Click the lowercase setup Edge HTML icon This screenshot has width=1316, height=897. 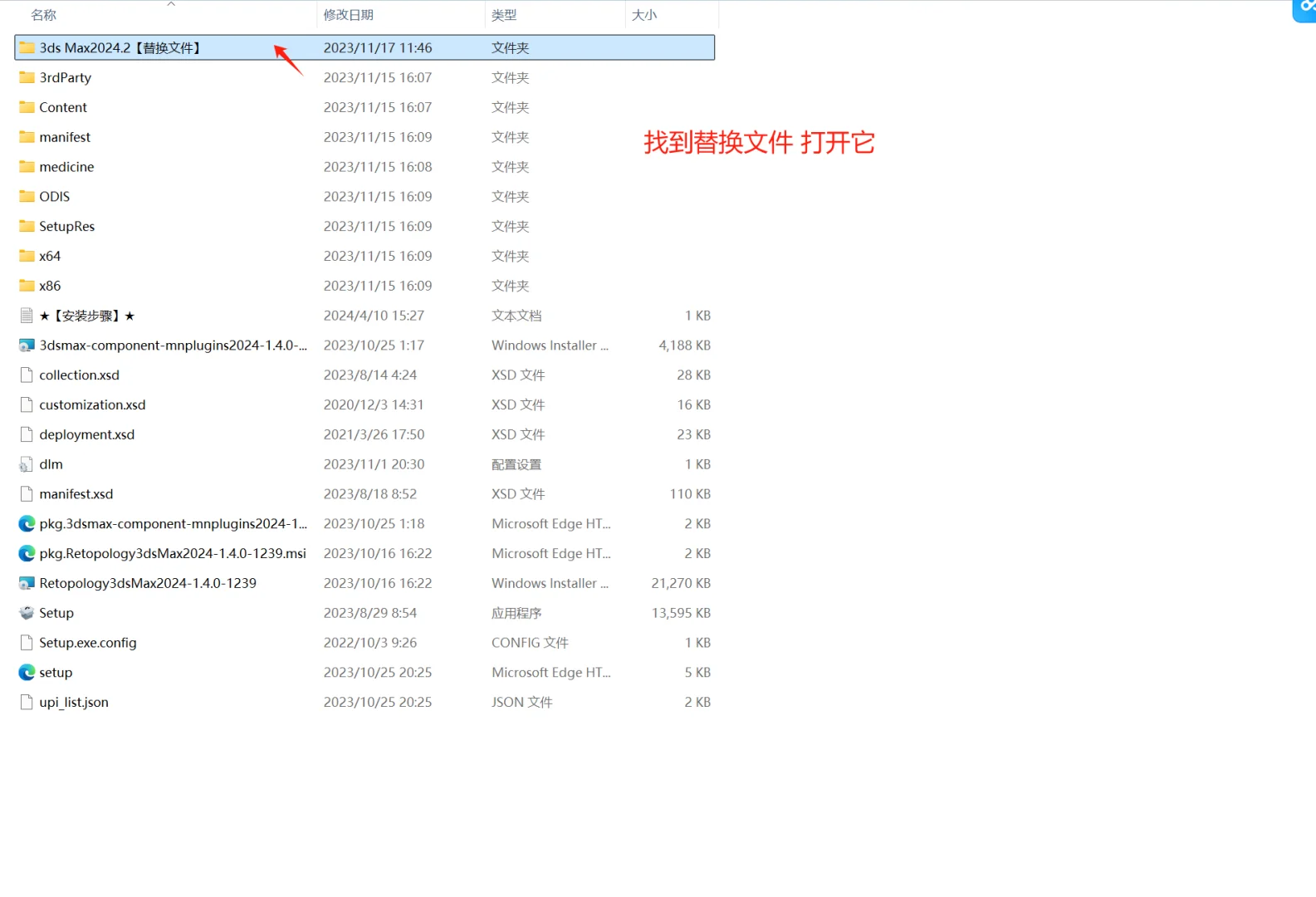27,673
